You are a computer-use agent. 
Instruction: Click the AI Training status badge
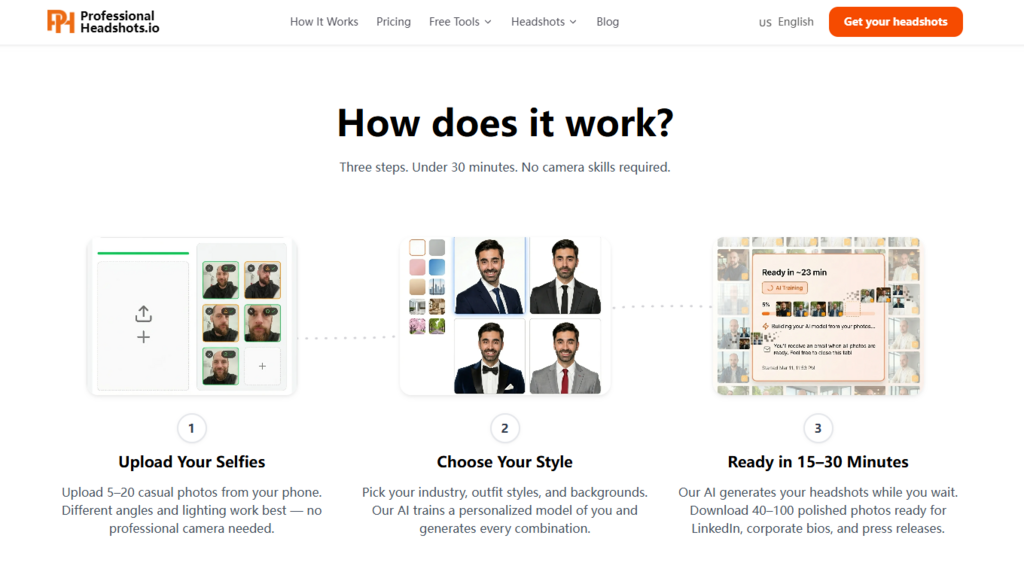pyautogui.click(x=784, y=288)
